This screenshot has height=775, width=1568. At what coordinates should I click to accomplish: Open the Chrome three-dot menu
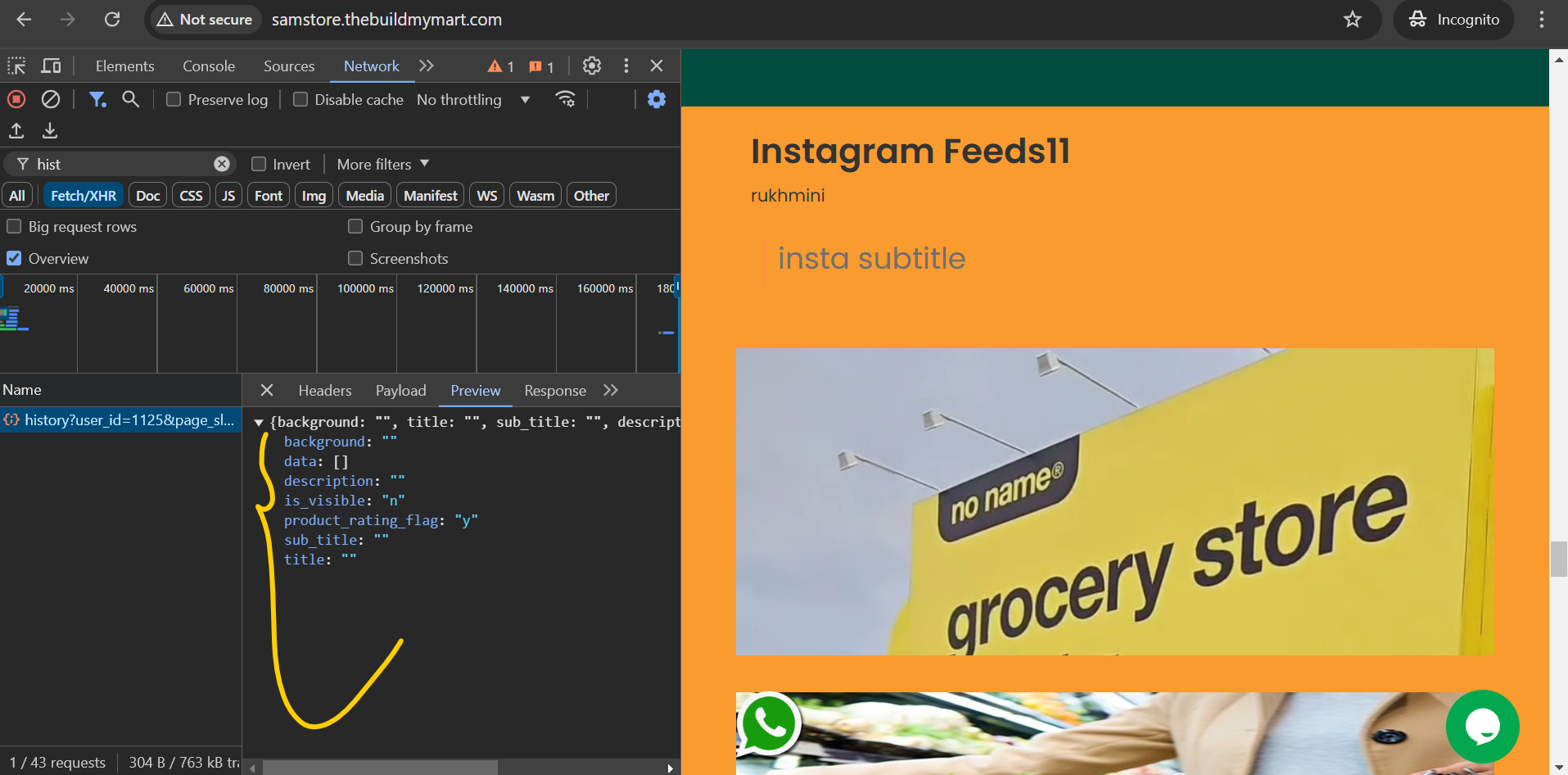click(x=1542, y=20)
